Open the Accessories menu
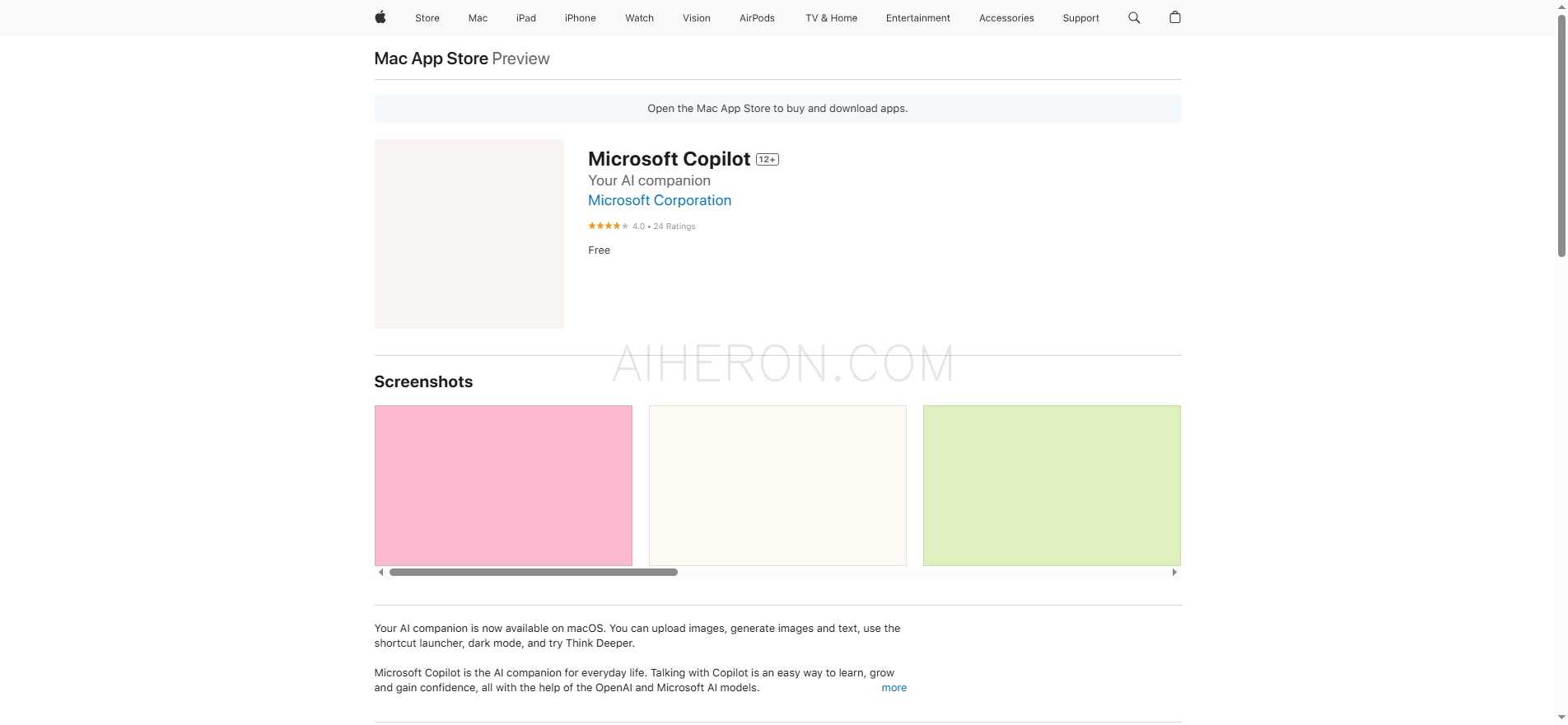The height and width of the screenshot is (725, 1568). click(x=1006, y=18)
